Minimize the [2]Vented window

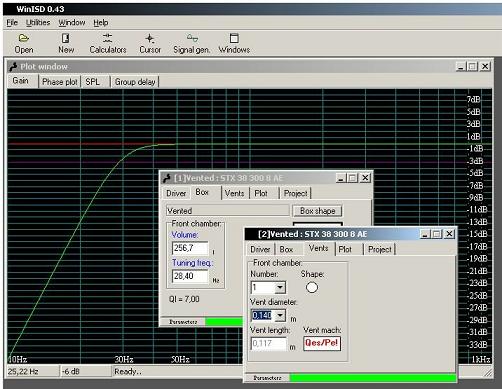tap(425, 234)
